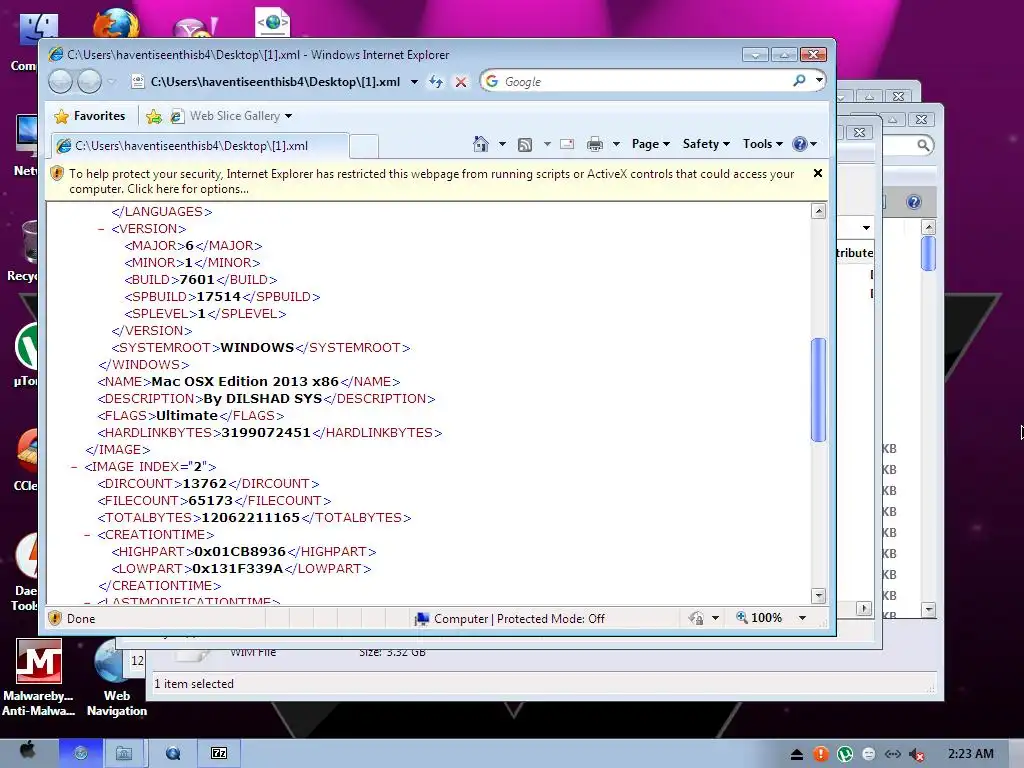Stop loading with the red X icon

coord(460,82)
